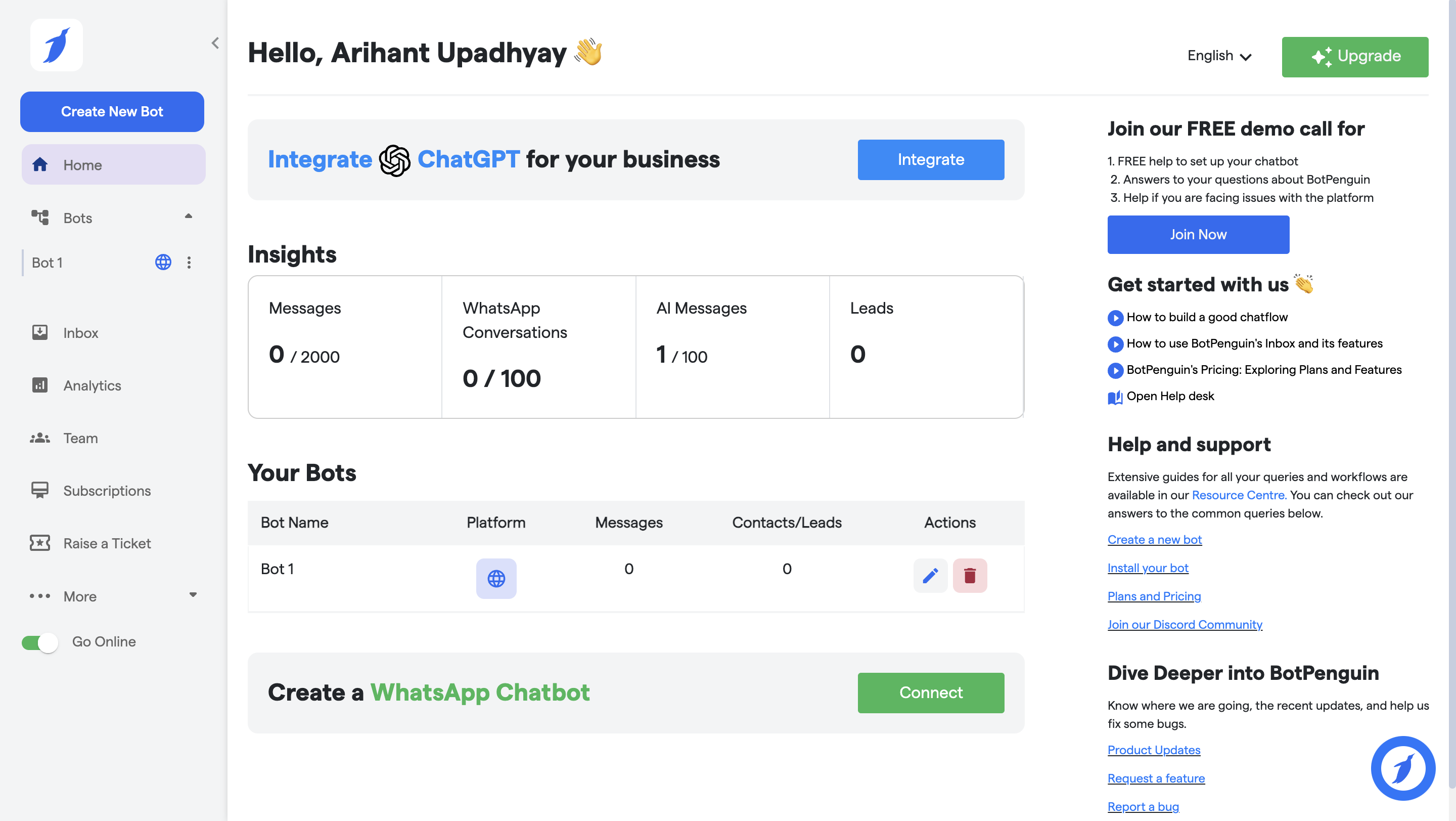Collapse the Bots section in sidebar
This screenshot has height=821, width=1456.
(x=188, y=217)
